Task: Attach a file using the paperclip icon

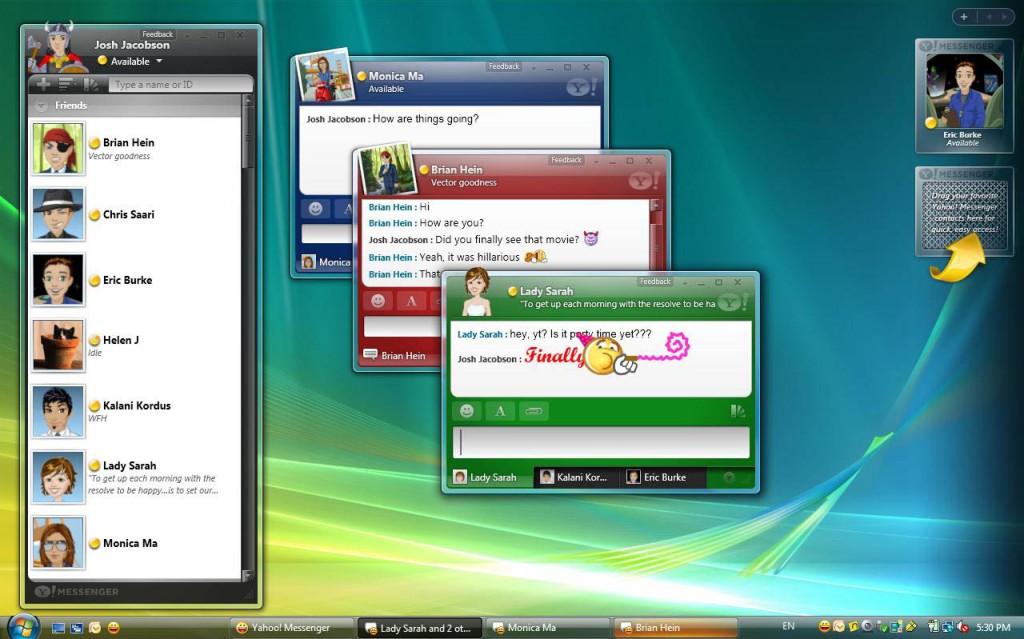Action: click(x=533, y=410)
